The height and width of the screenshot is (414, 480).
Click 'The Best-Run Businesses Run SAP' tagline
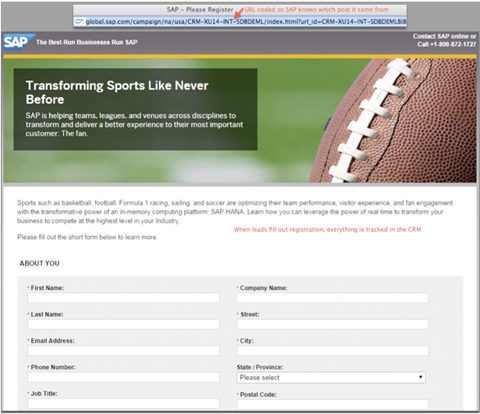(87, 42)
